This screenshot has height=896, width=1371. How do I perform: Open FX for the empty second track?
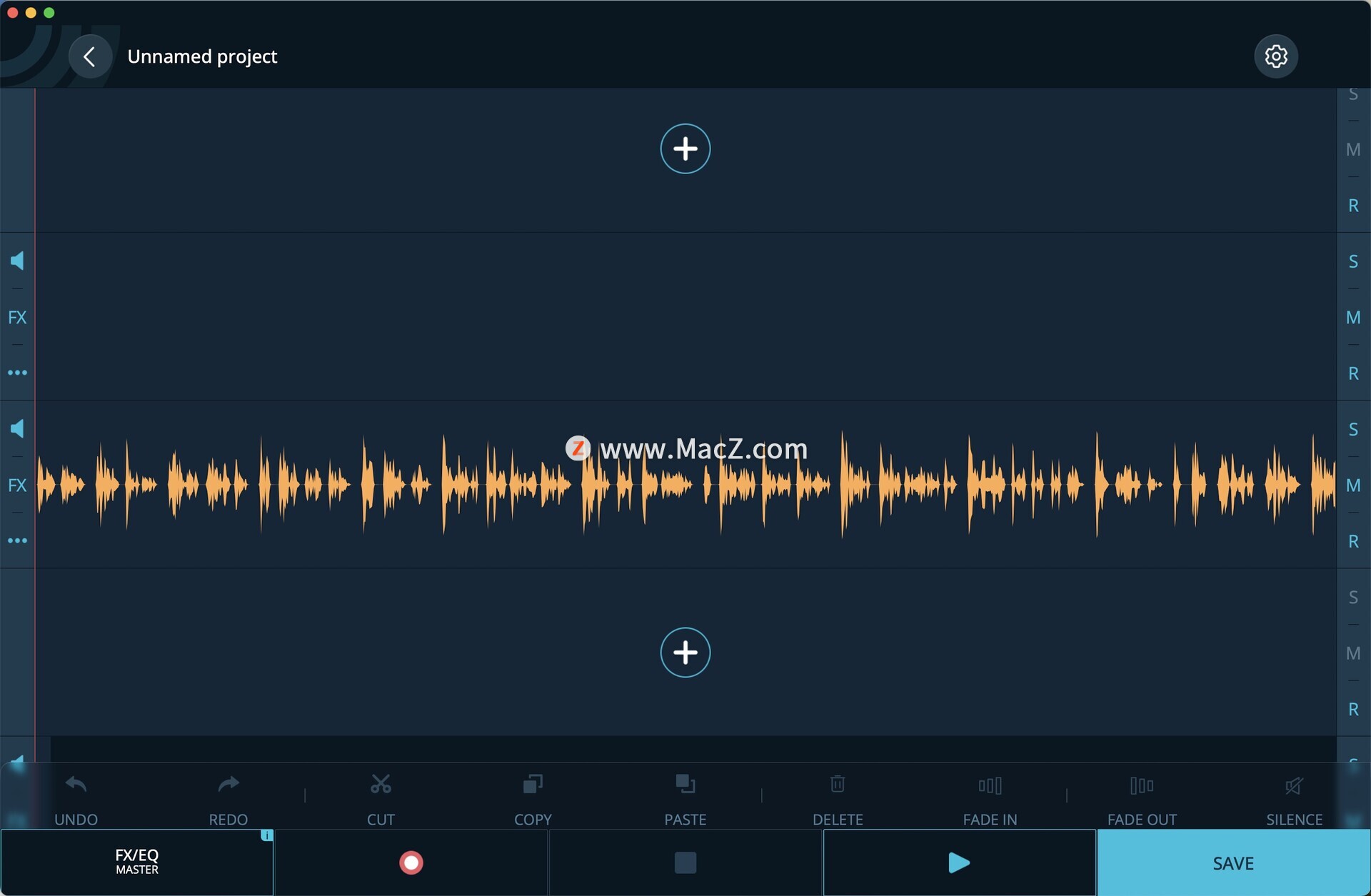point(17,317)
